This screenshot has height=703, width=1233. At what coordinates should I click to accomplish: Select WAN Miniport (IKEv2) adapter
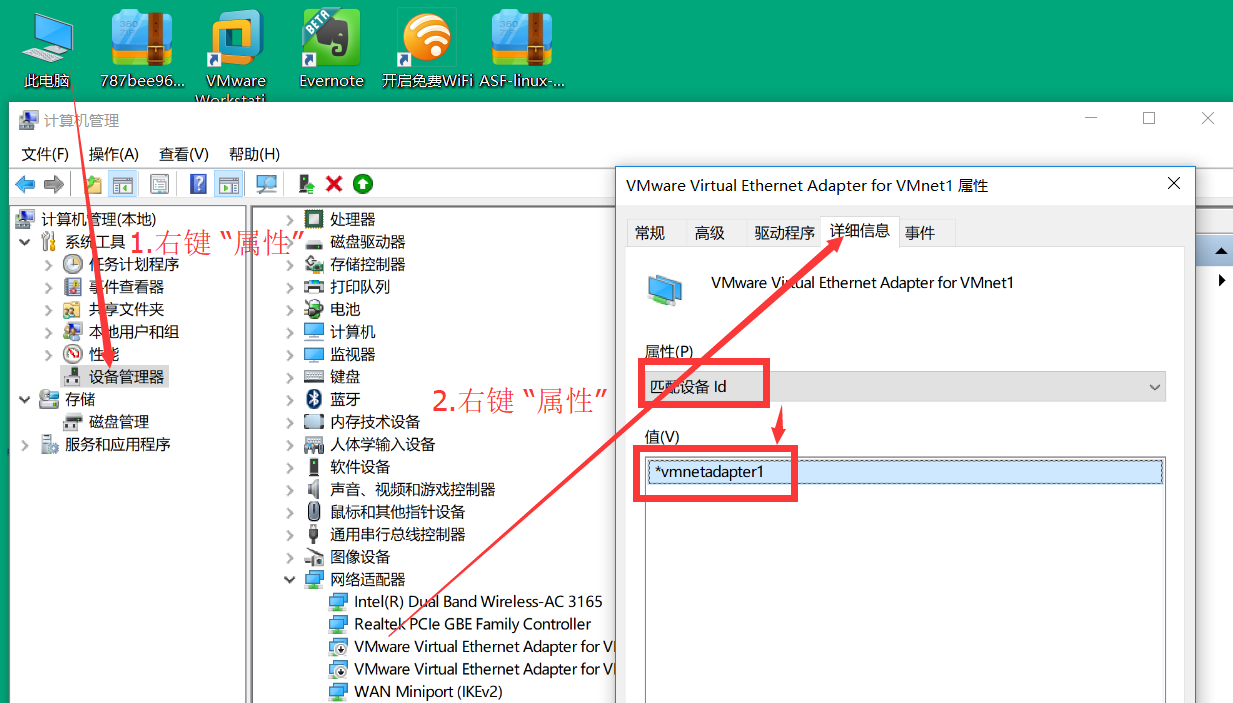point(428,691)
